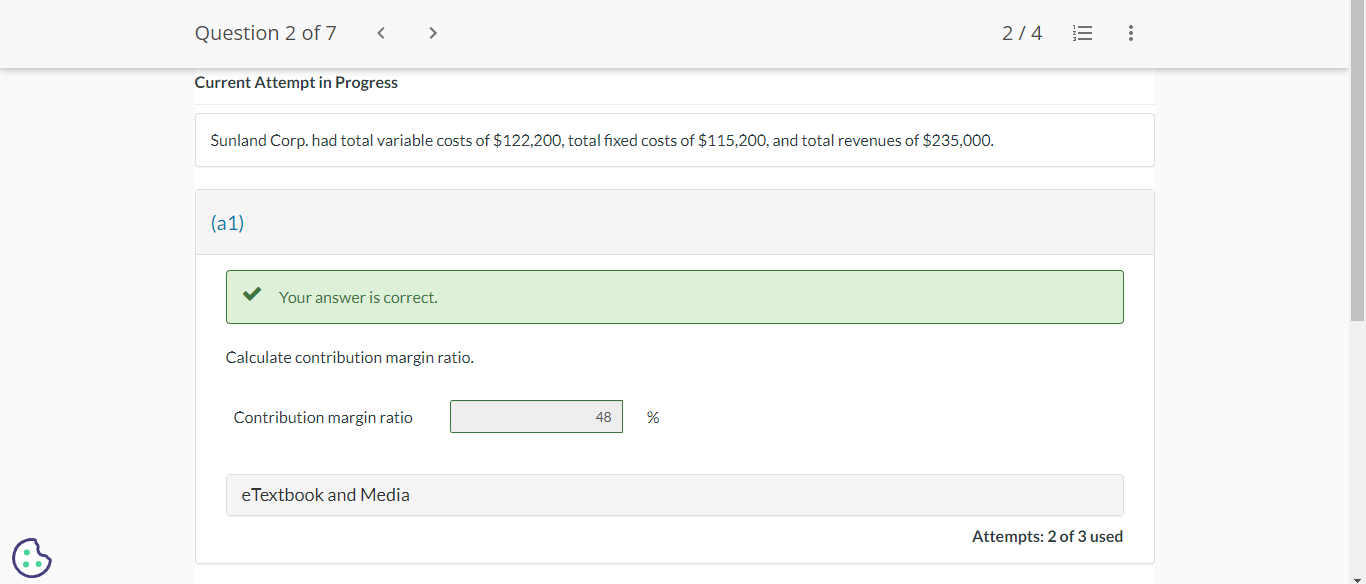
Task: Click the "Your answer is correct" message
Action: 358,297
